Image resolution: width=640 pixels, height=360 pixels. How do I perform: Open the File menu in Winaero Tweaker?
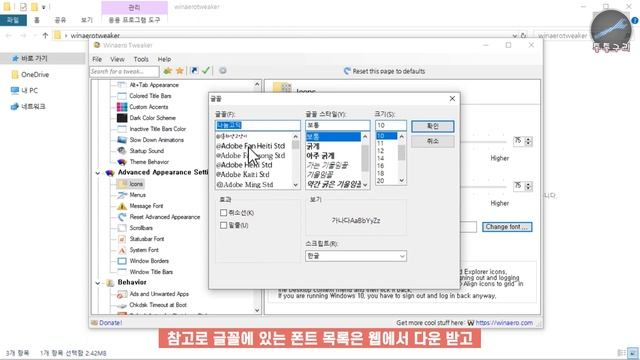click(97, 59)
